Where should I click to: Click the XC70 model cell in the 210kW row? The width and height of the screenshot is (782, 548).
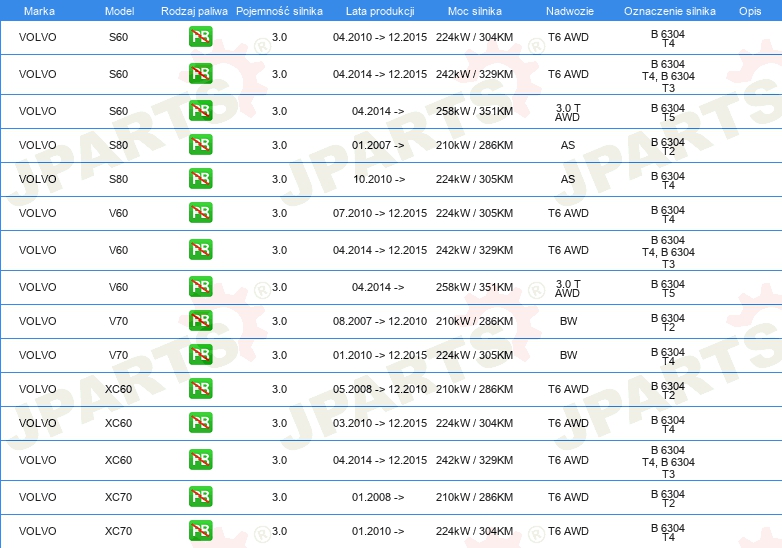118,497
